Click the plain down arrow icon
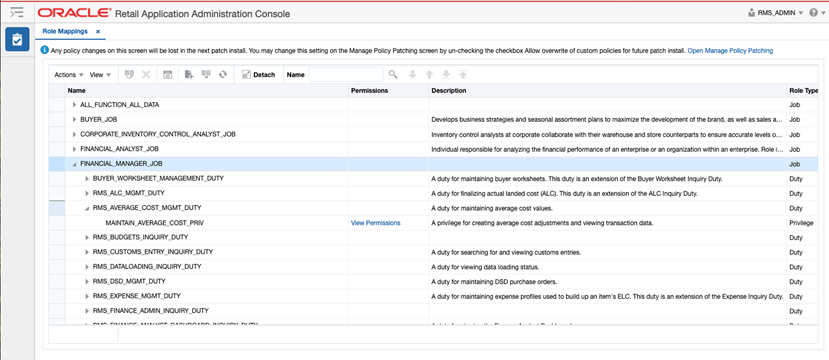 pos(412,75)
